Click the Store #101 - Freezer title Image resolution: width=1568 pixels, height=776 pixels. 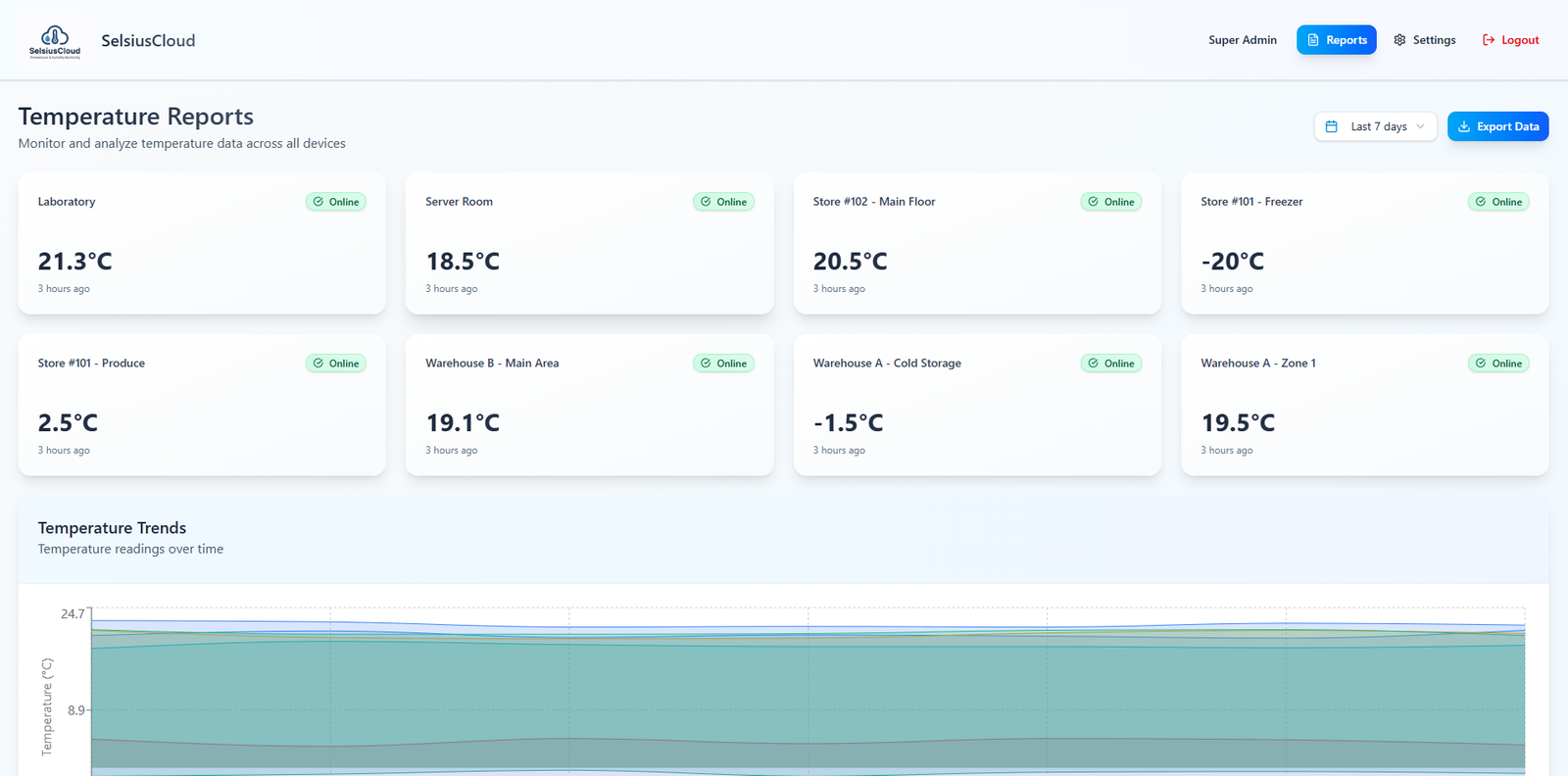coord(1251,202)
